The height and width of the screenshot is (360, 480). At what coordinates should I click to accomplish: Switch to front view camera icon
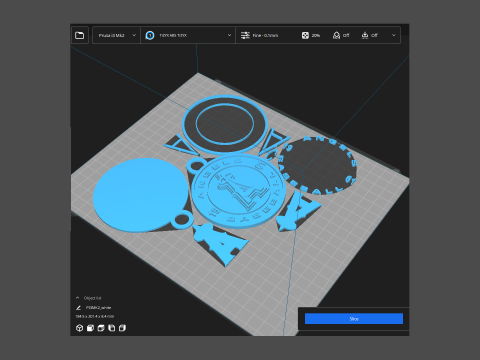coord(90,328)
